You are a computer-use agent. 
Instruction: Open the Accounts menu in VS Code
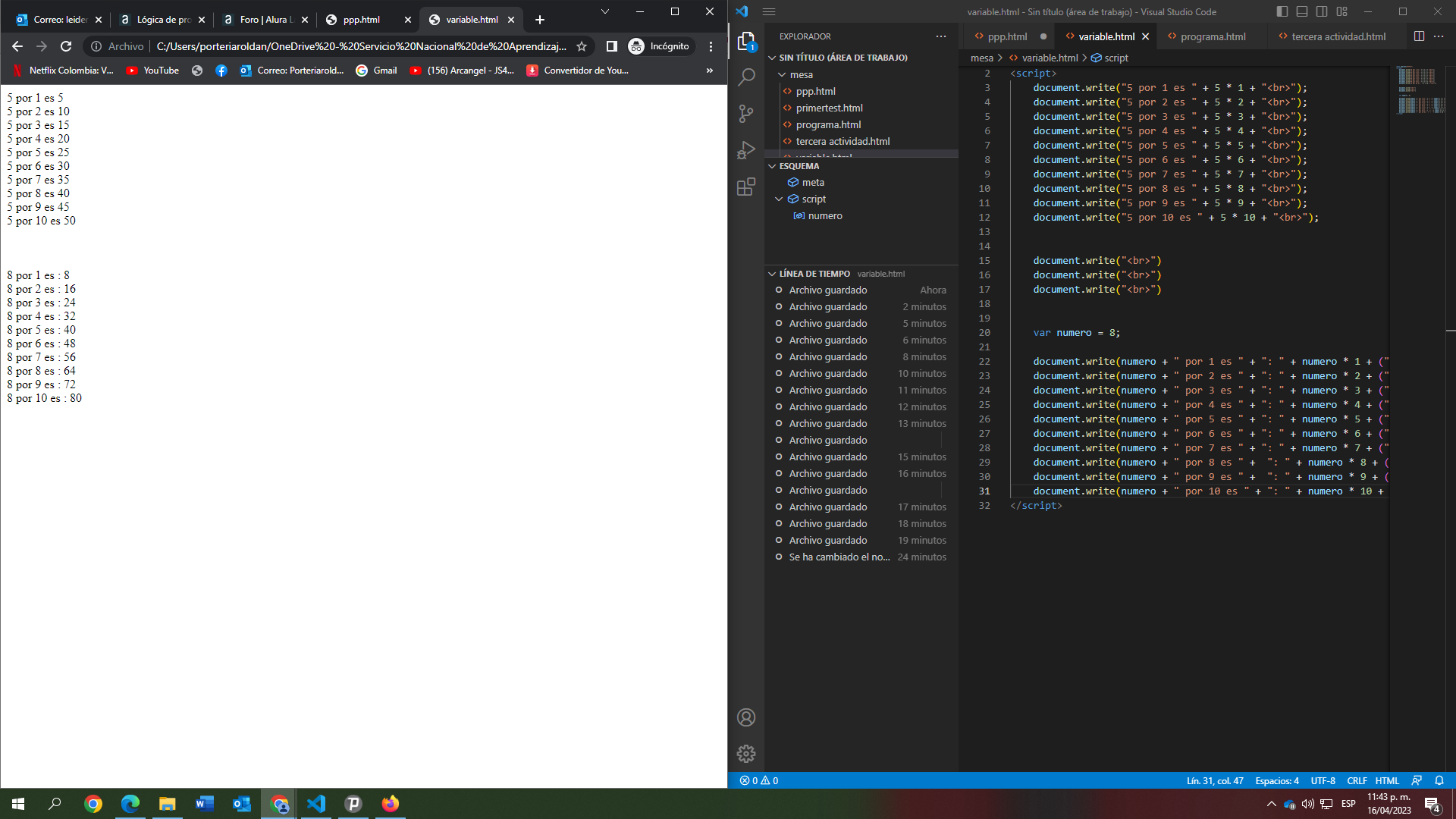[x=746, y=717]
